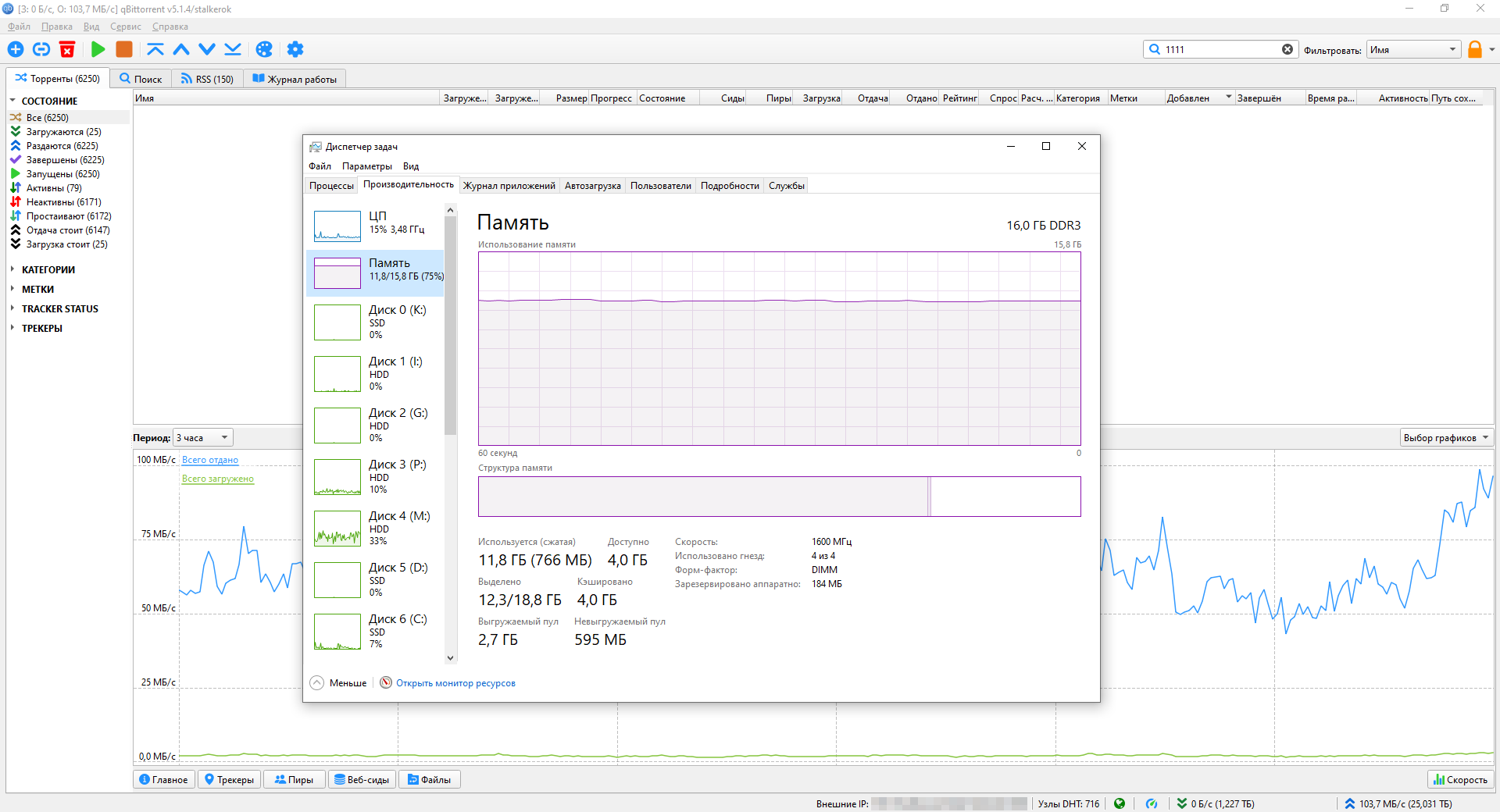Move torrent to top of queue
The image size is (1500, 812).
pyautogui.click(x=155, y=49)
